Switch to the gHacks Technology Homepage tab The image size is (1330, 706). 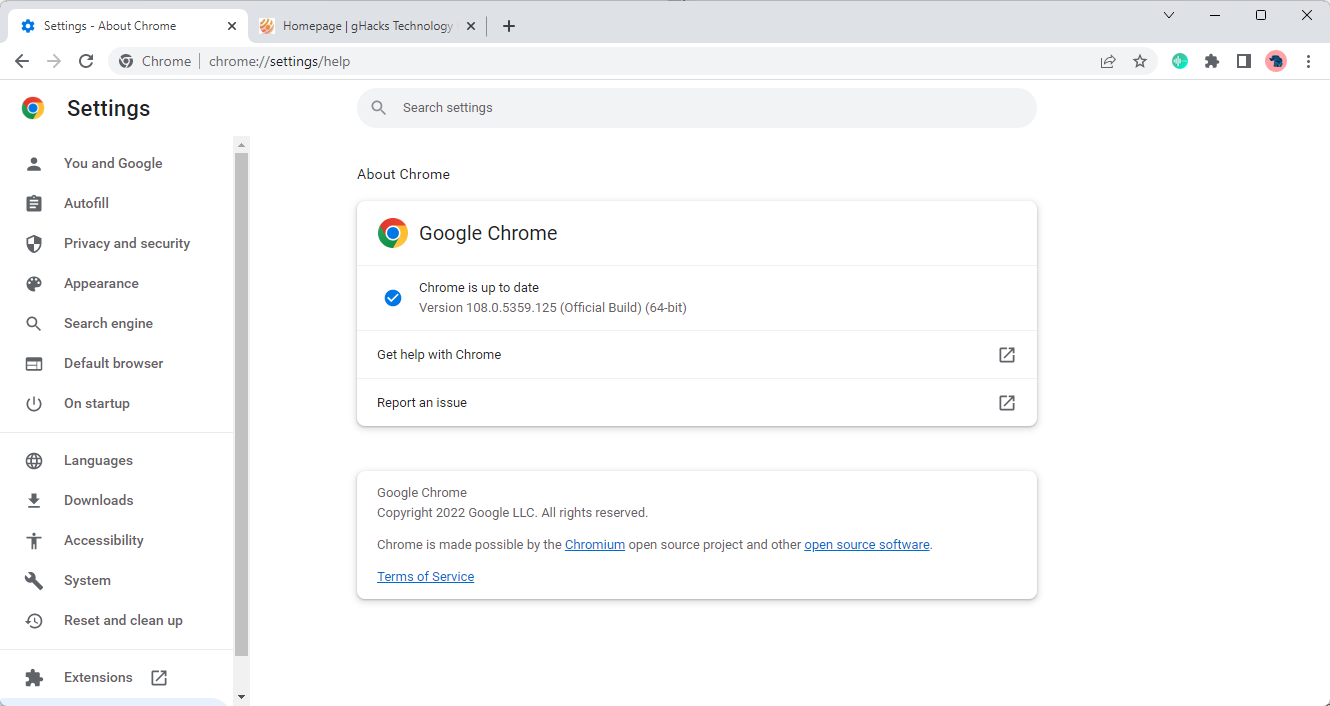click(368, 26)
